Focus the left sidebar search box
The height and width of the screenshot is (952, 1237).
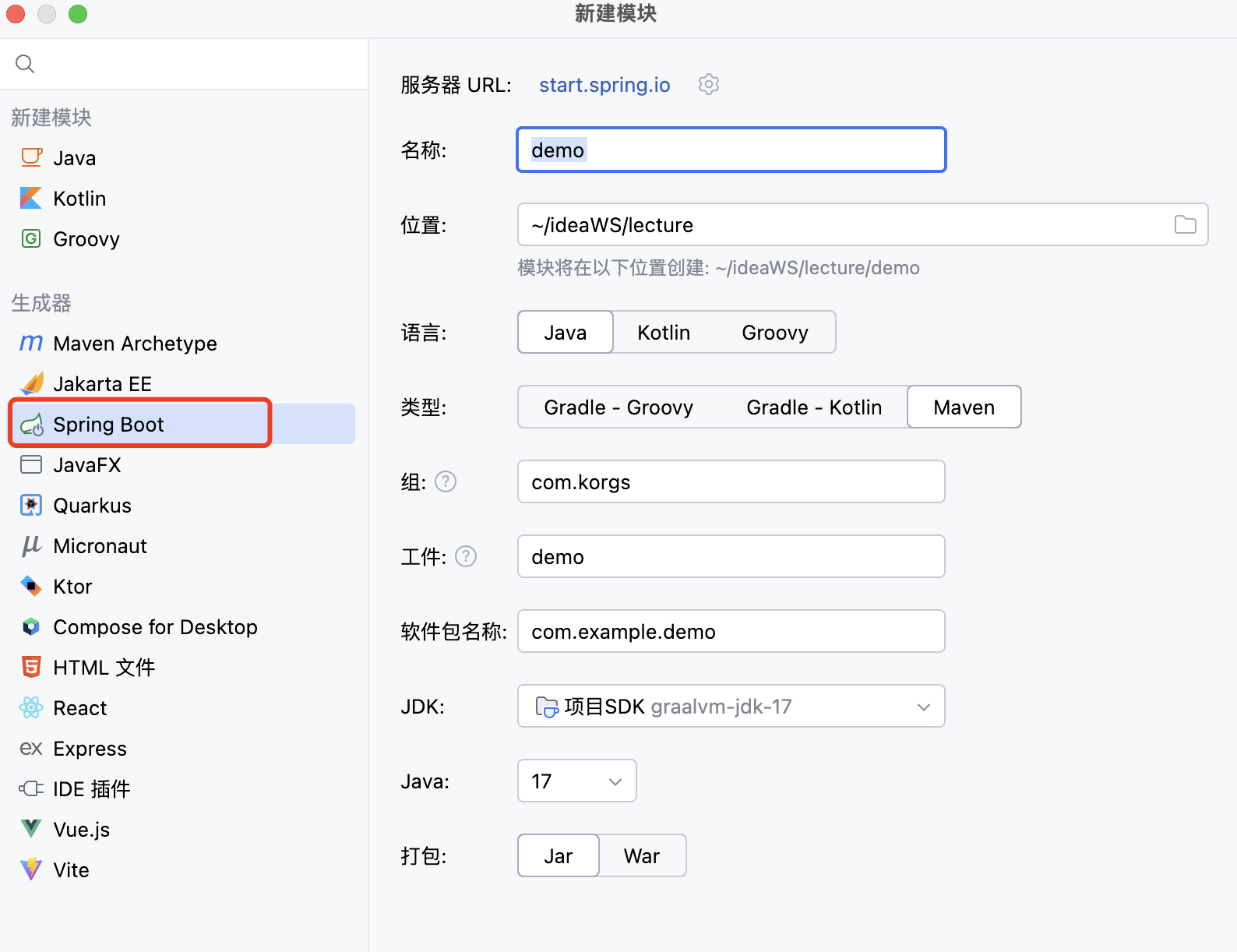click(x=184, y=64)
